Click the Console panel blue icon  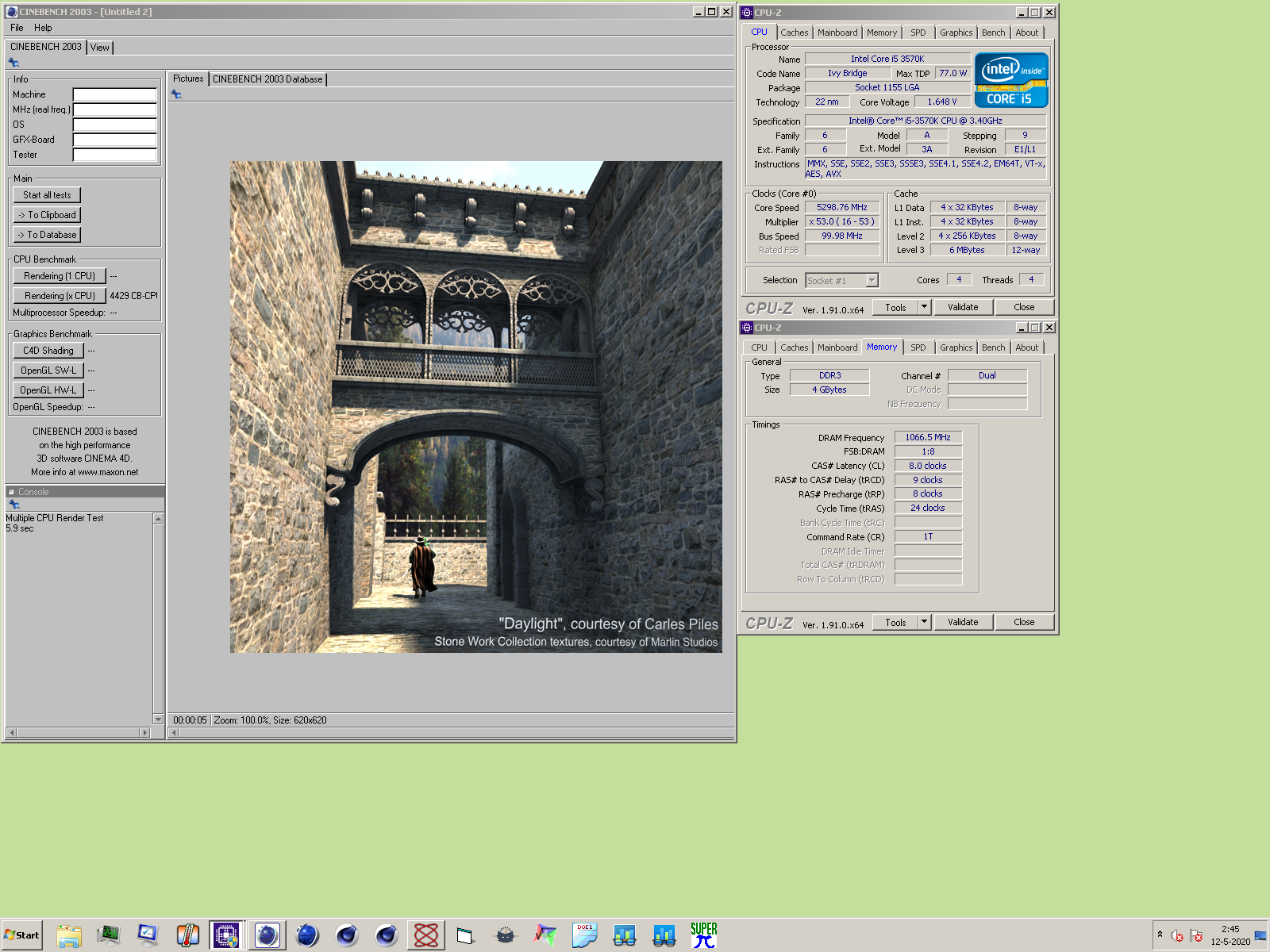[13, 504]
